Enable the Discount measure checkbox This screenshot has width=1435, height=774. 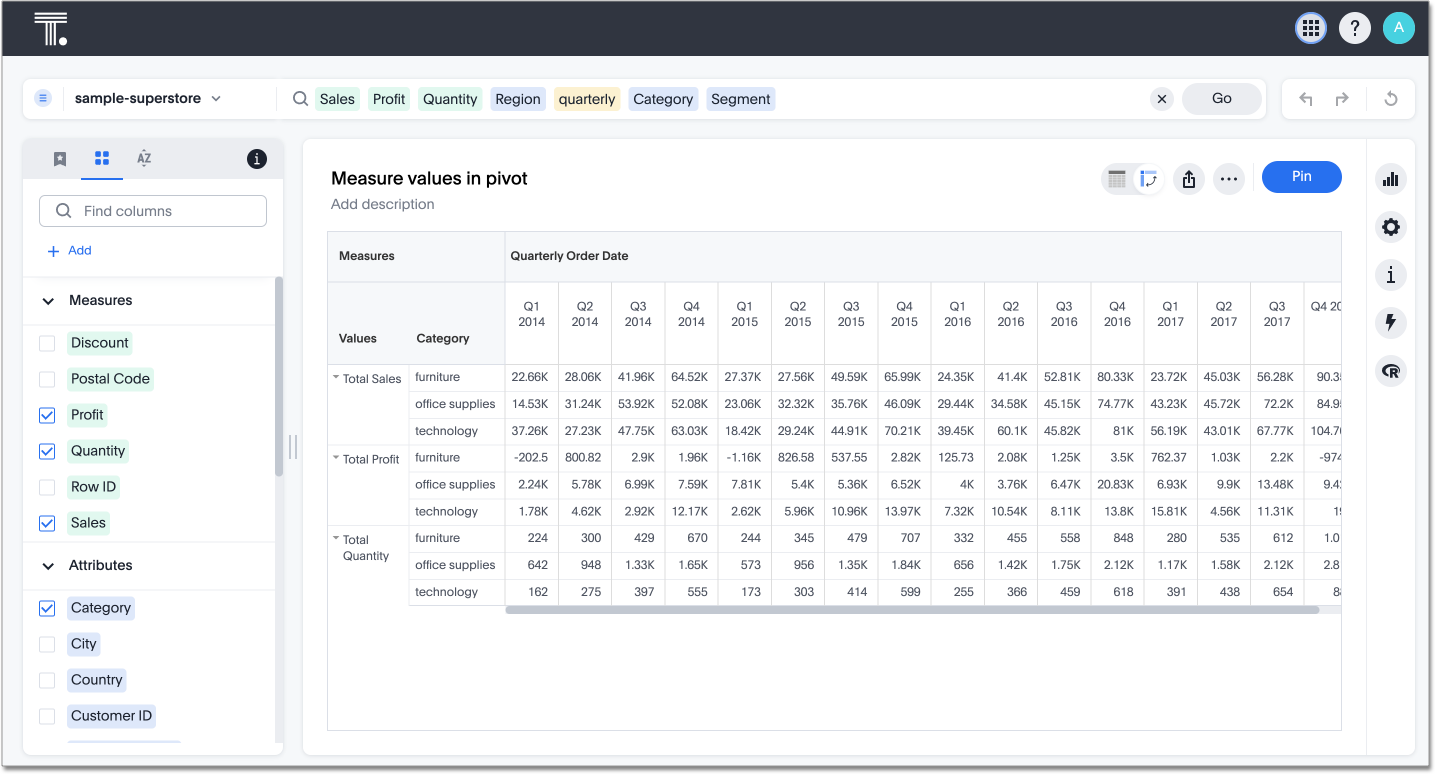point(47,343)
